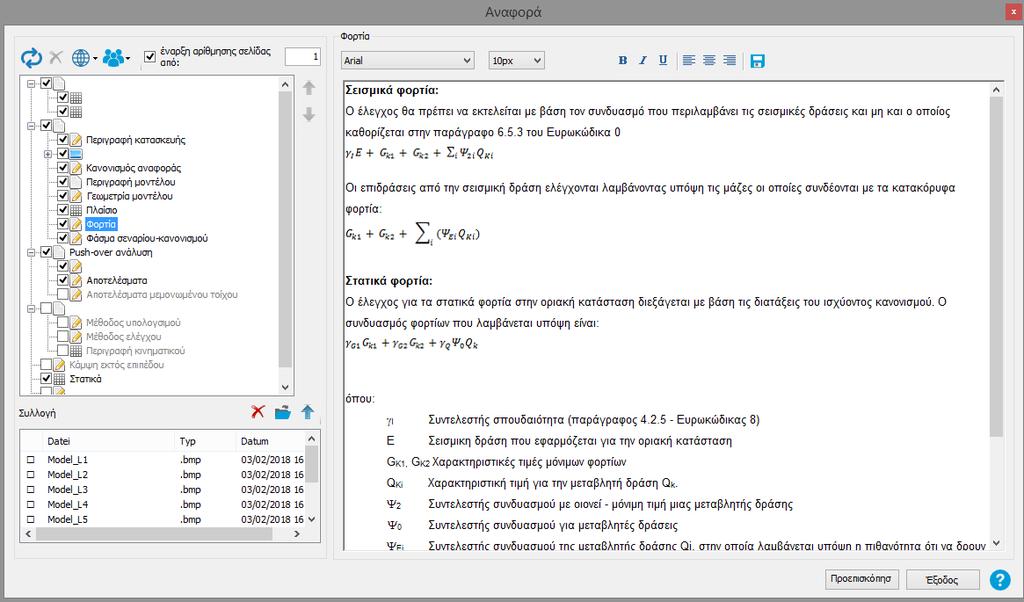This screenshot has width=1024, height=602.
Task: Open the blue people group menu
Action: tap(116, 58)
